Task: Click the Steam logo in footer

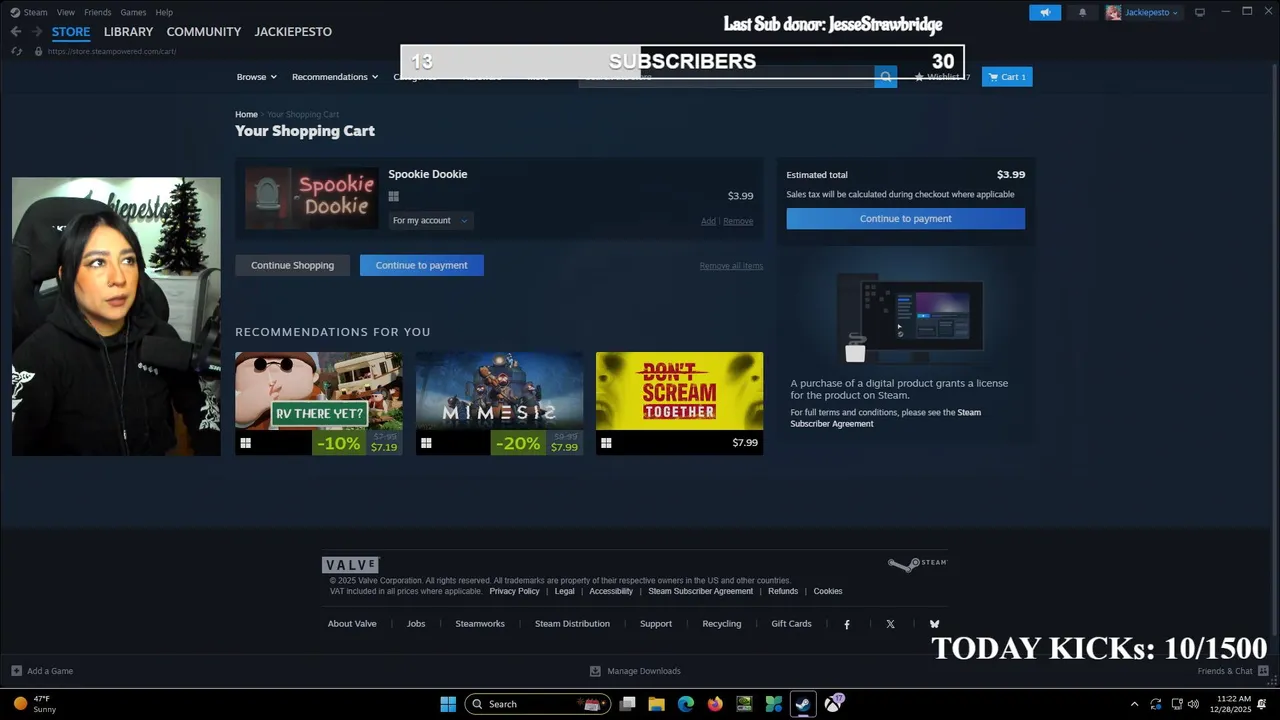Action: 917,564
